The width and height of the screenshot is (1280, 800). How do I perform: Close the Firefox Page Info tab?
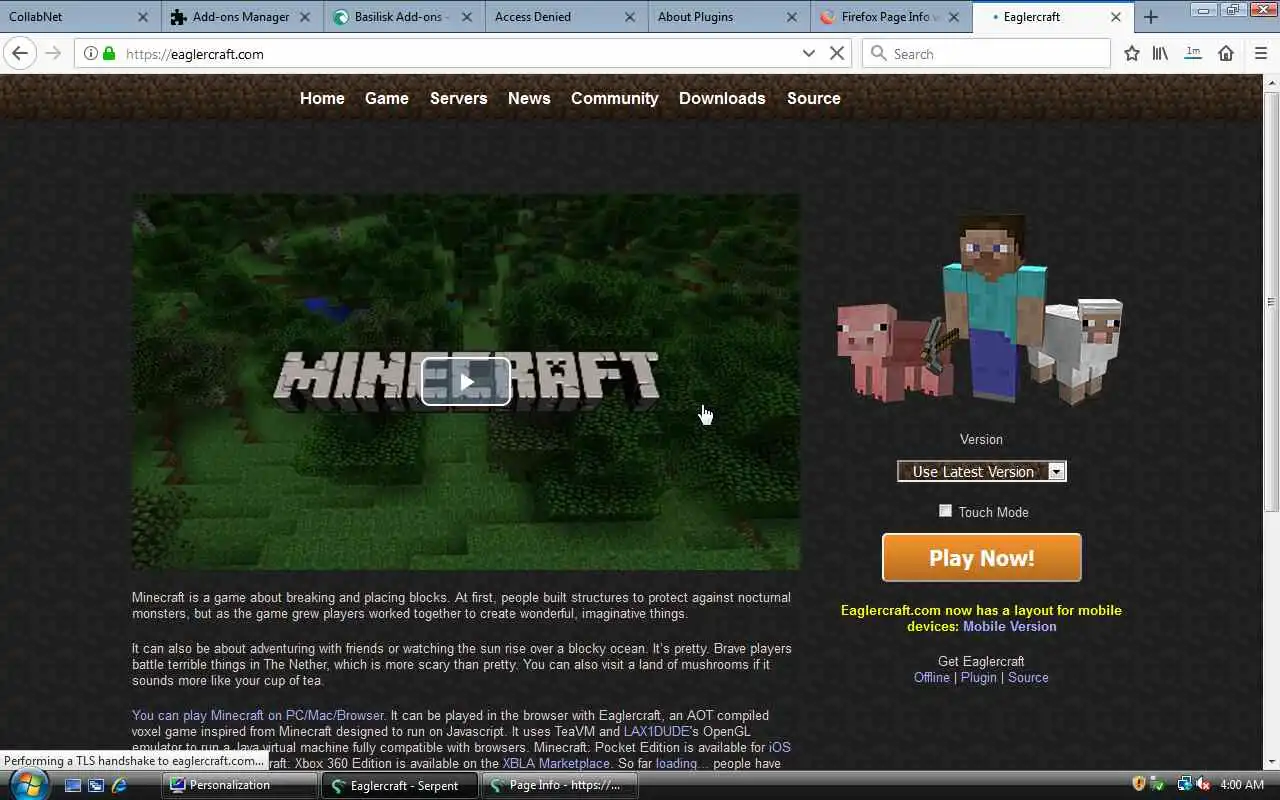point(954,17)
